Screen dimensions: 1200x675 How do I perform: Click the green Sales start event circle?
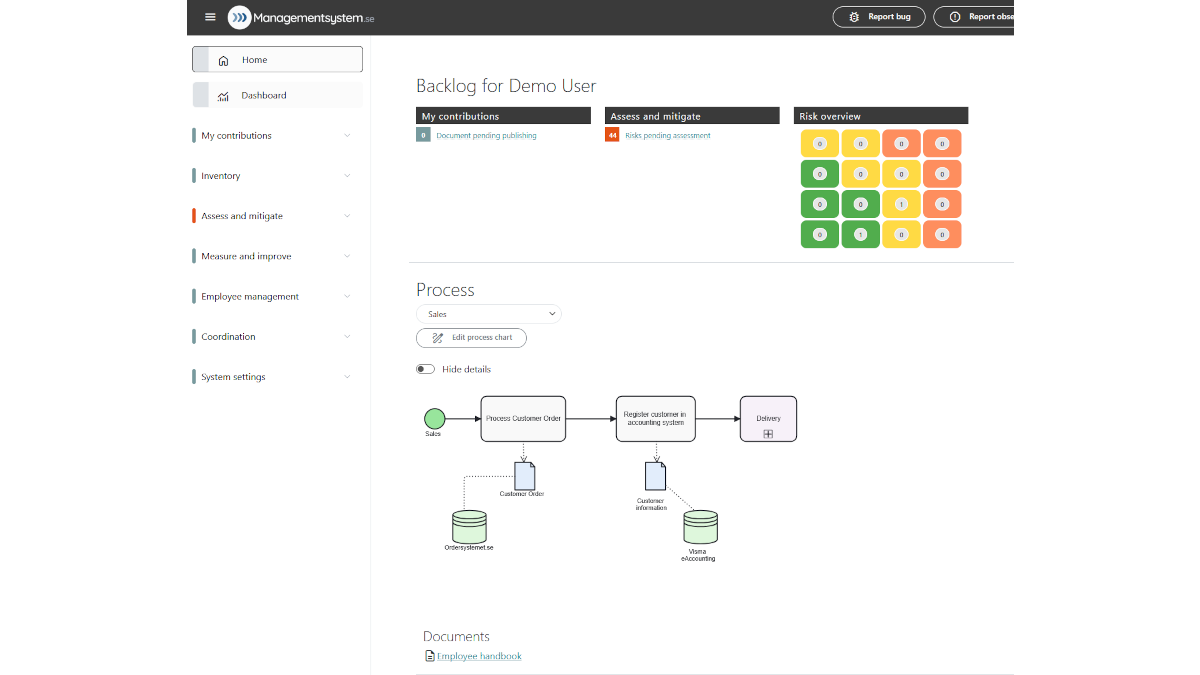pyautogui.click(x=434, y=418)
